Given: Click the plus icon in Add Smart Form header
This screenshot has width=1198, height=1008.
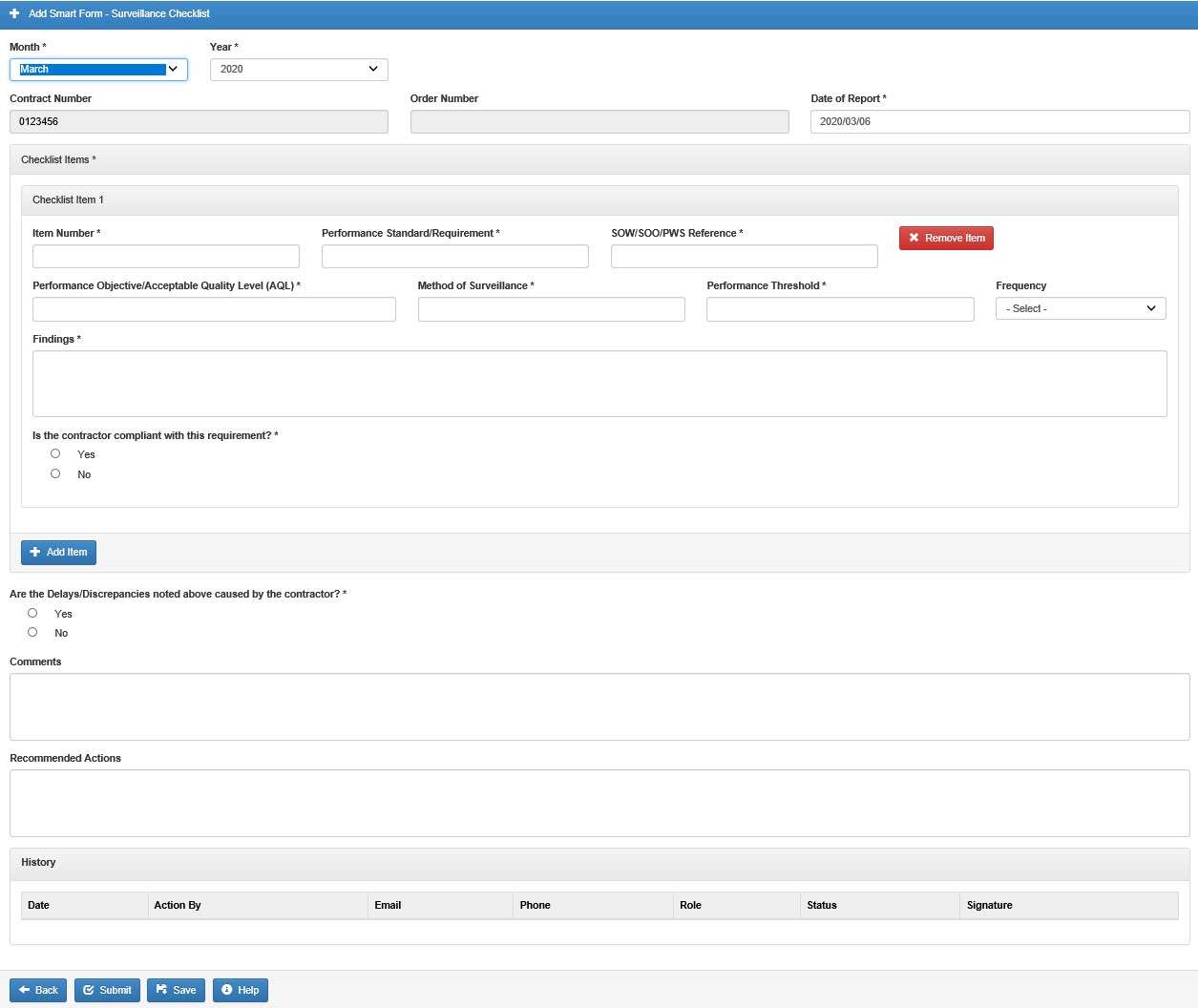Looking at the screenshot, I should pyautogui.click(x=13, y=14).
